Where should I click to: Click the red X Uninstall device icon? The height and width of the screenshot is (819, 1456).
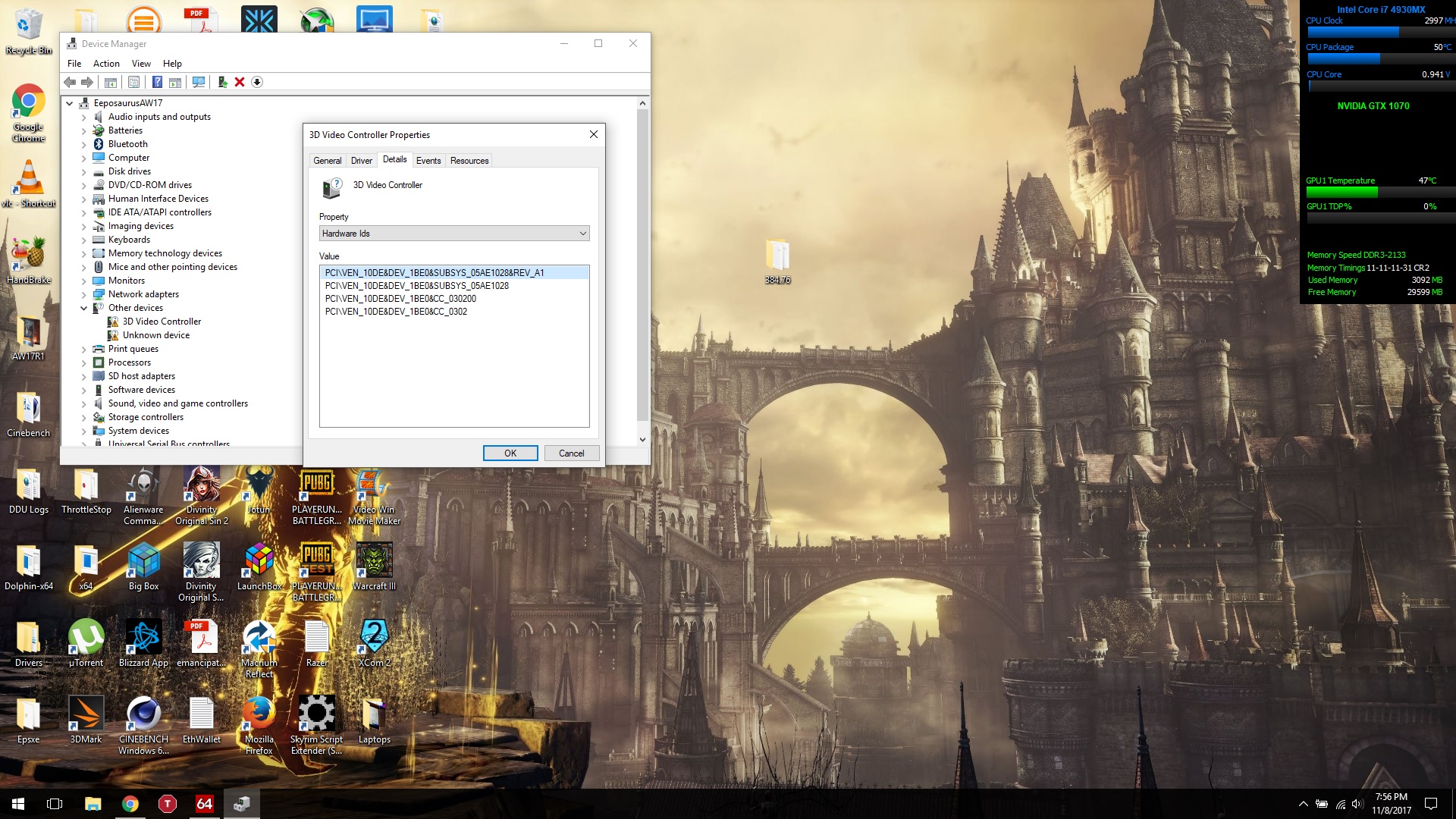pos(240,82)
